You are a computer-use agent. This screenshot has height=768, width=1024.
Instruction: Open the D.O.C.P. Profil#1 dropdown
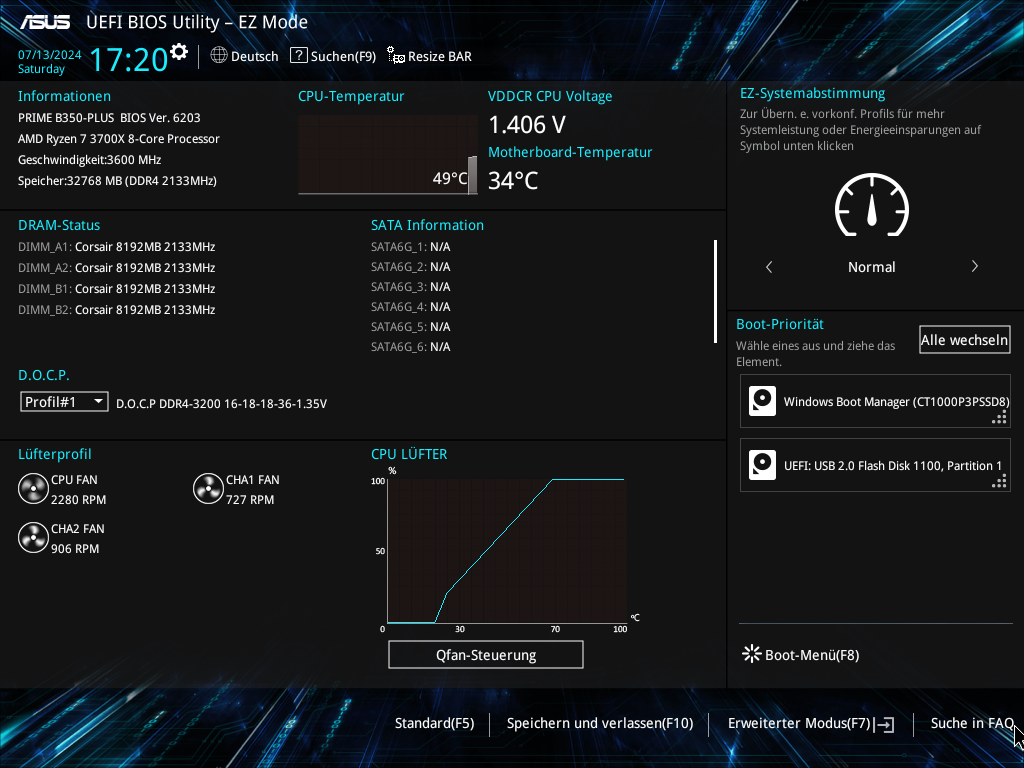pos(64,402)
